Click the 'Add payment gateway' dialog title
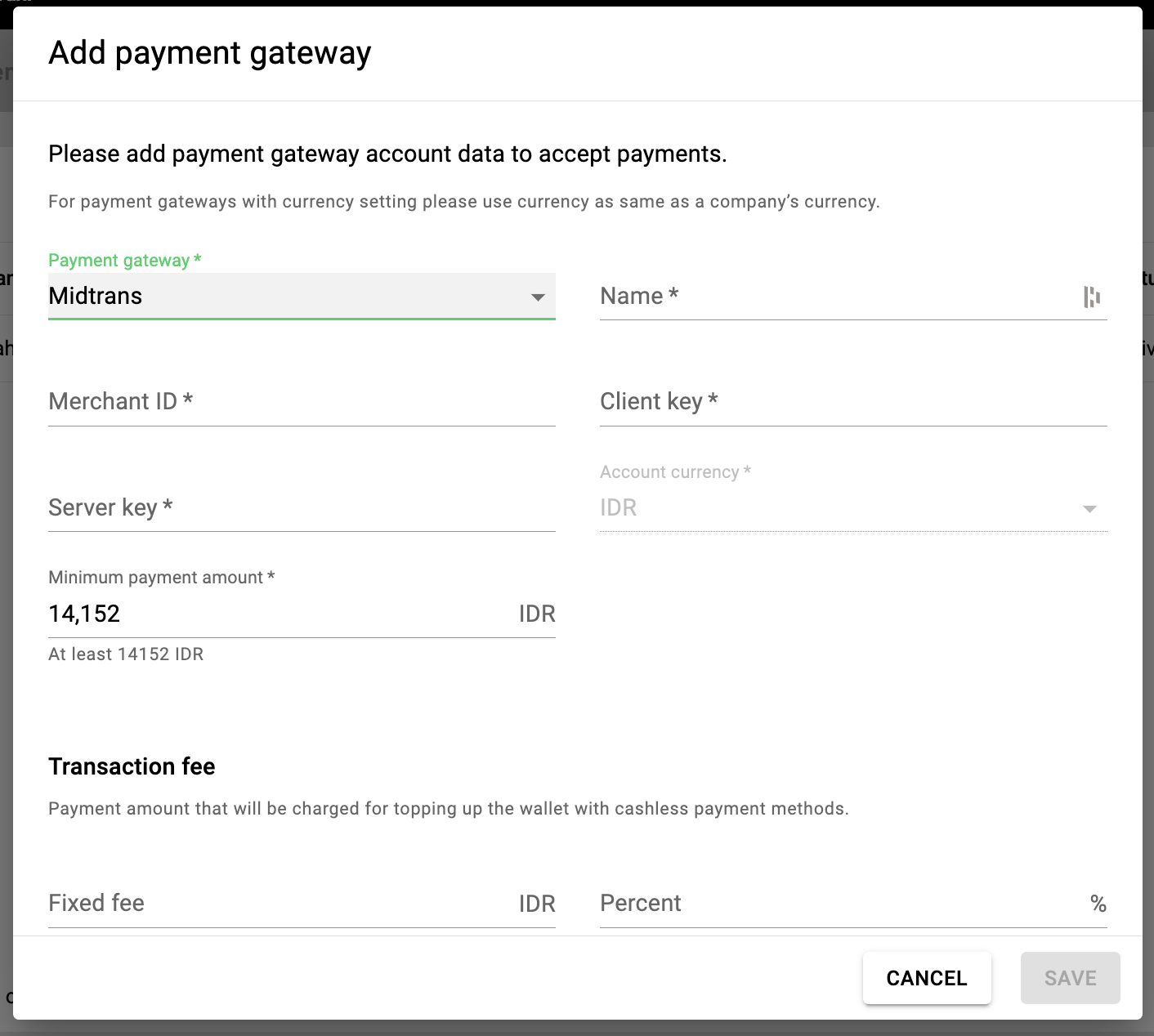Screen dimensions: 1154x1036 click(210, 53)
